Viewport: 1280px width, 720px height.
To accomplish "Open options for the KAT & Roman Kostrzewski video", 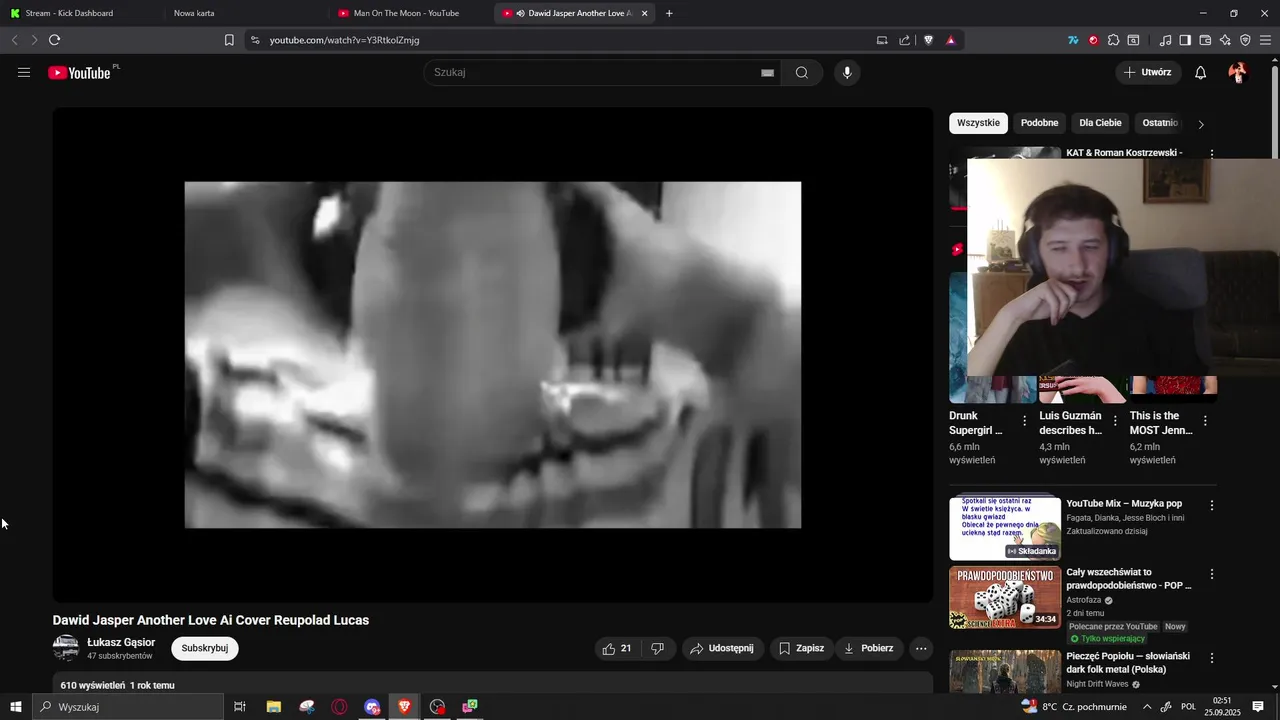I will pos(1212,154).
